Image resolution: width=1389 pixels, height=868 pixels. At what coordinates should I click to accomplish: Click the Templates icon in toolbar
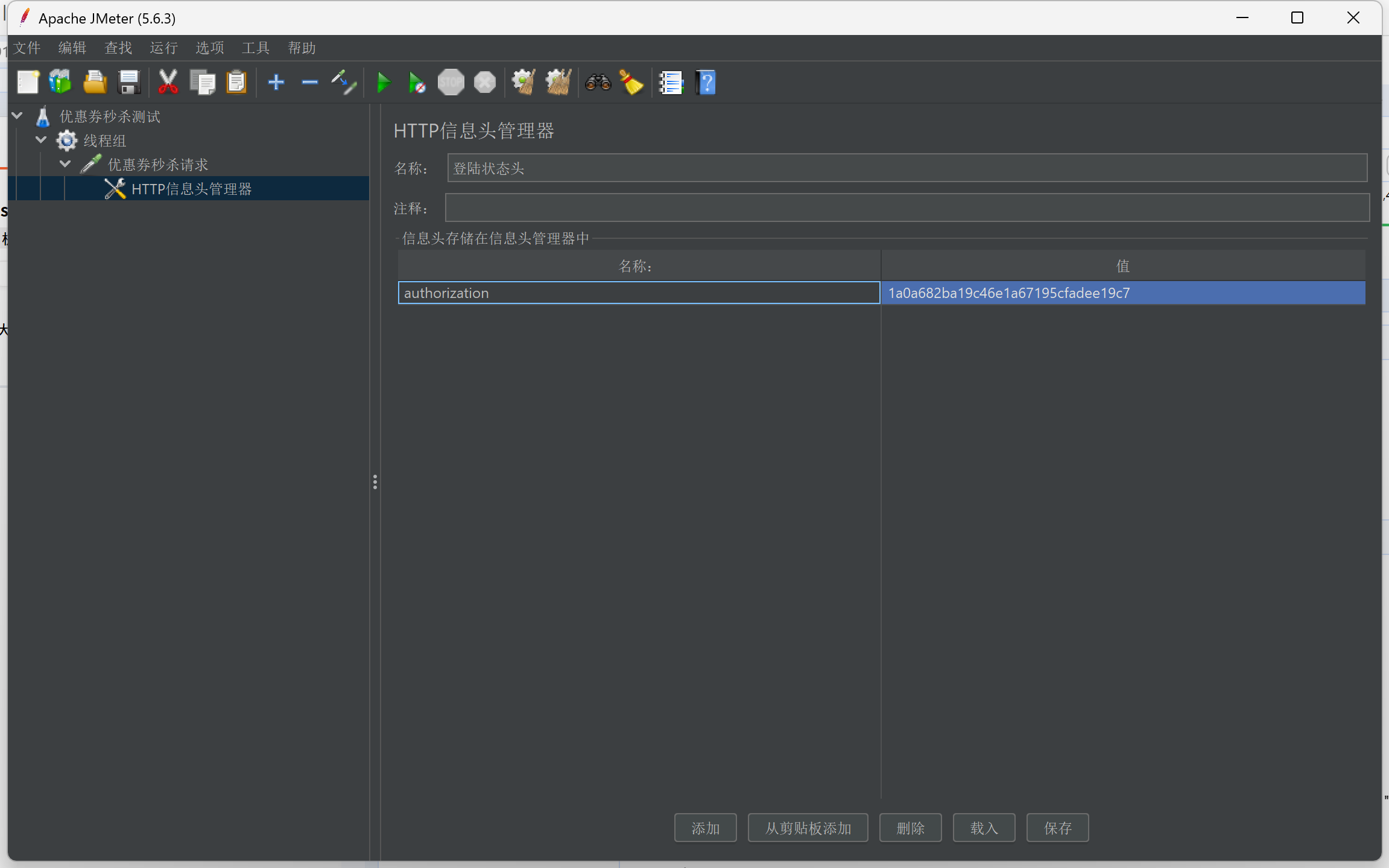pyautogui.click(x=60, y=83)
